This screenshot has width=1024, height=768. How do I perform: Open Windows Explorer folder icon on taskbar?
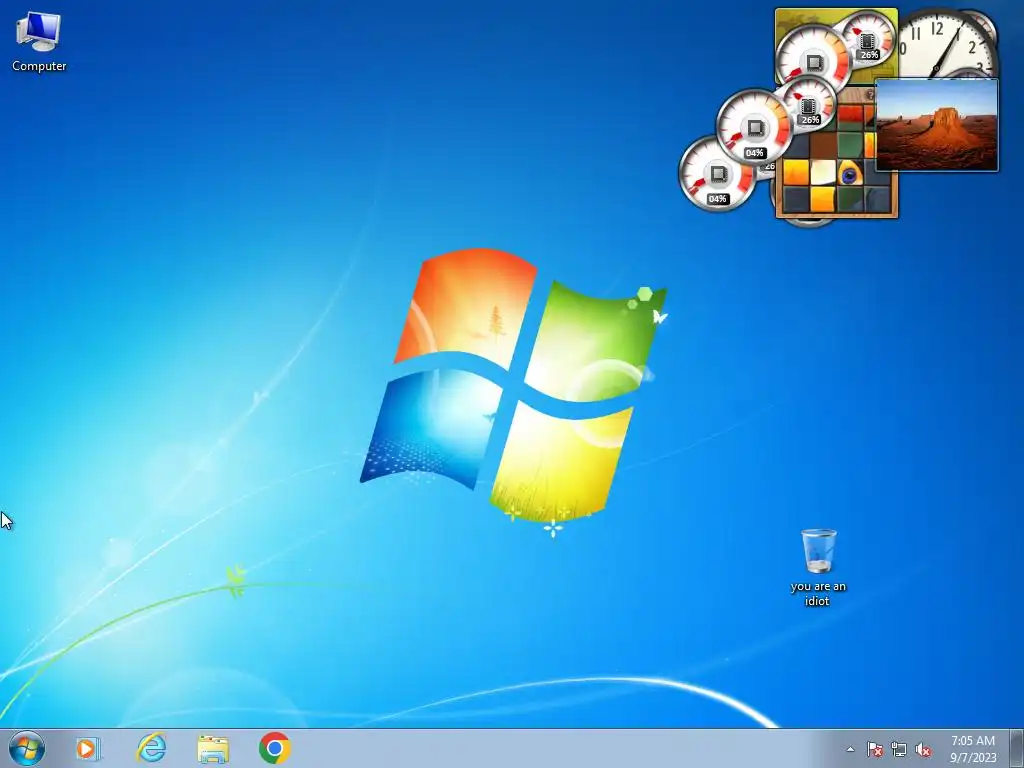[x=213, y=749]
